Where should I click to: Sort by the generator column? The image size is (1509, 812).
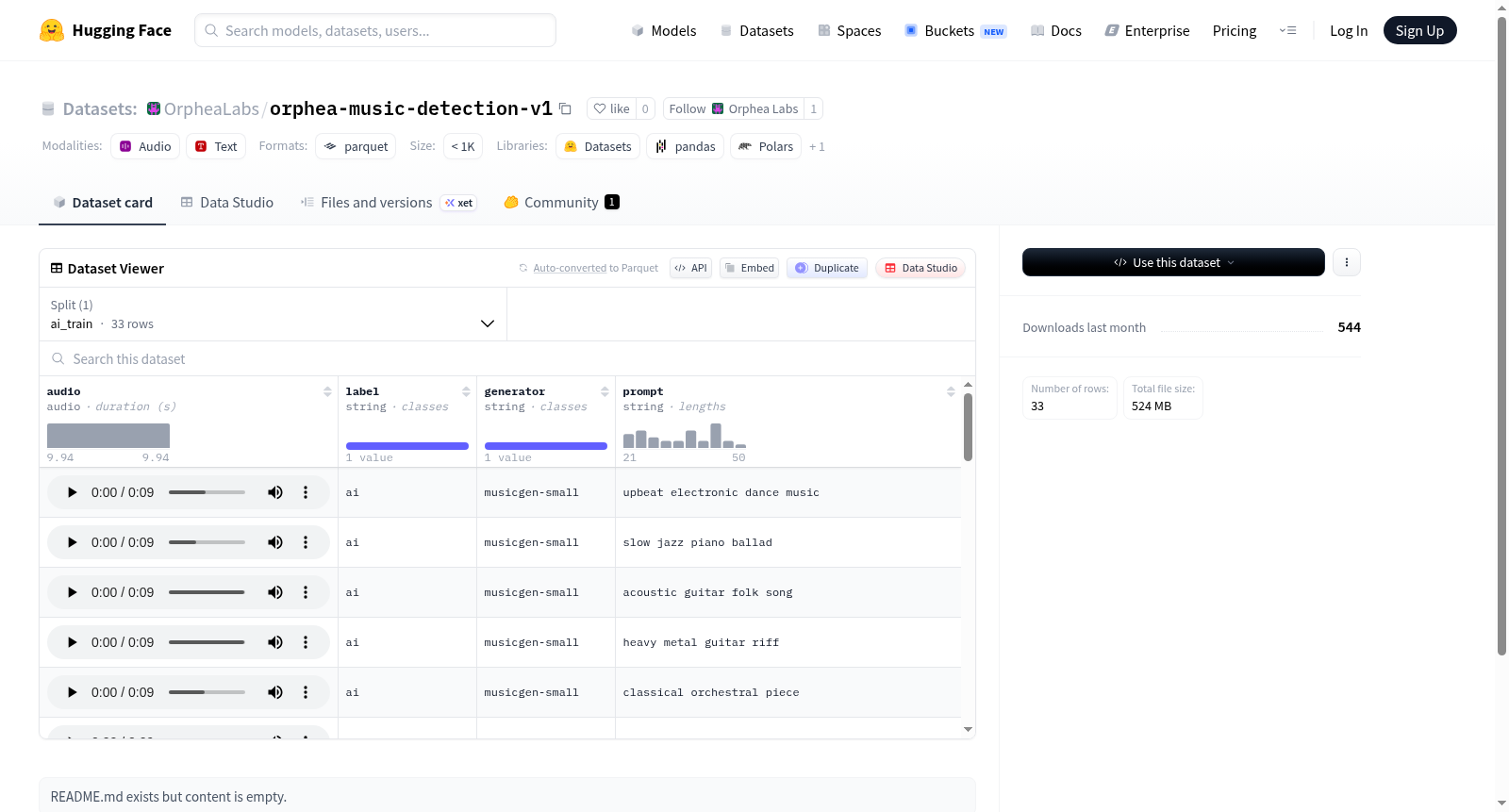click(x=605, y=391)
